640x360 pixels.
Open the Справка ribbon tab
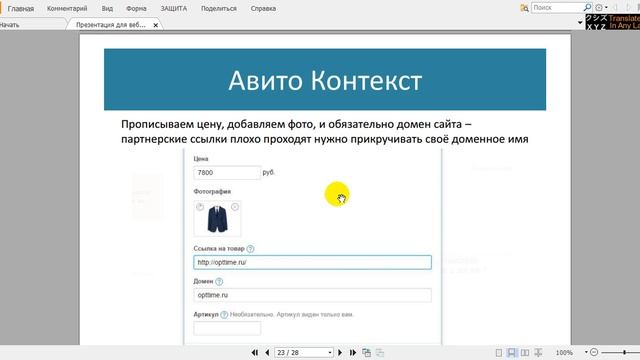point(263,8)
